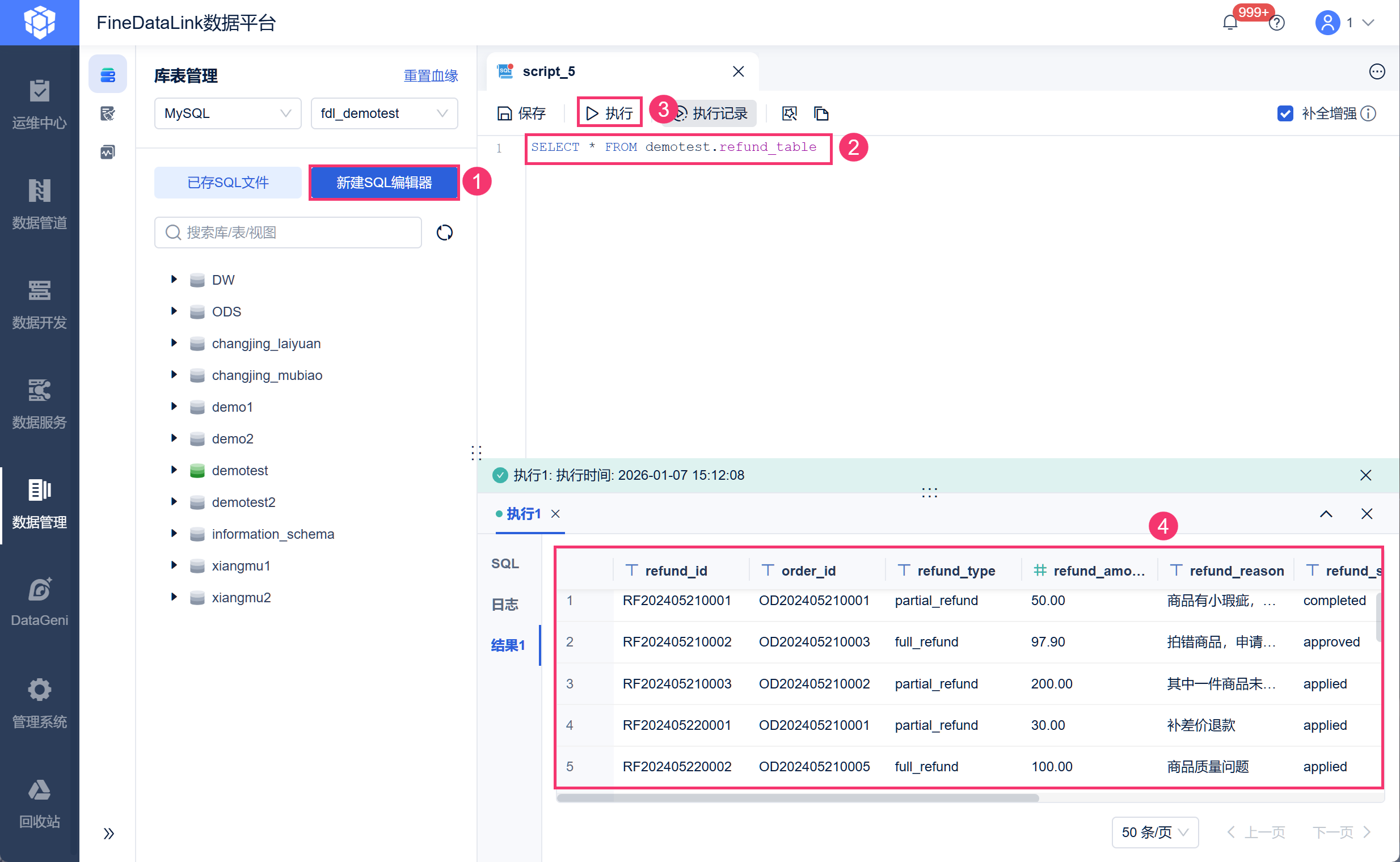Expand sidebar with double chevron icon
This screenshot has height=862, width=1400.
point(108,833)
